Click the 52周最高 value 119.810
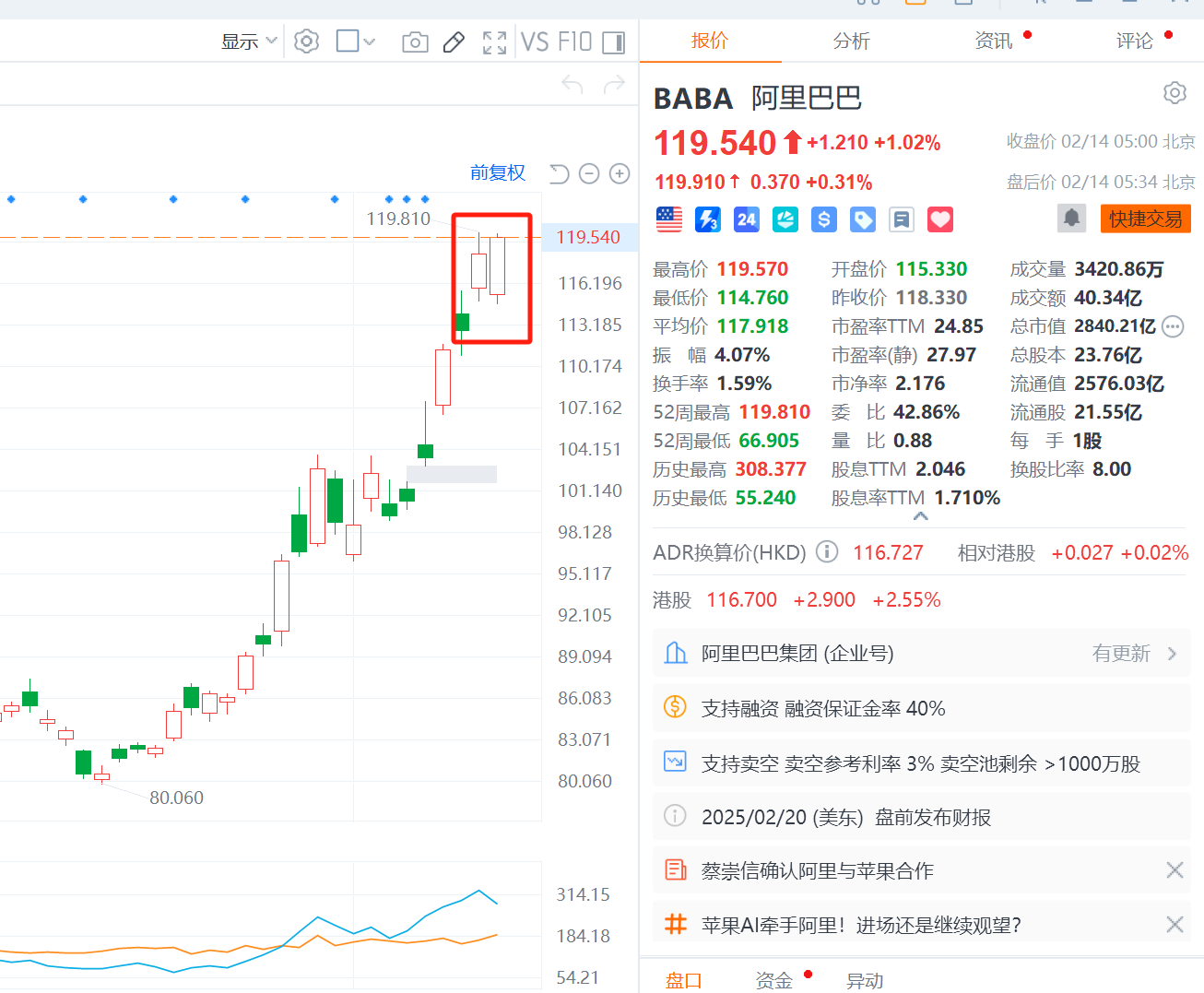This screenshot has height=993, width=1204. coord(774,412)
